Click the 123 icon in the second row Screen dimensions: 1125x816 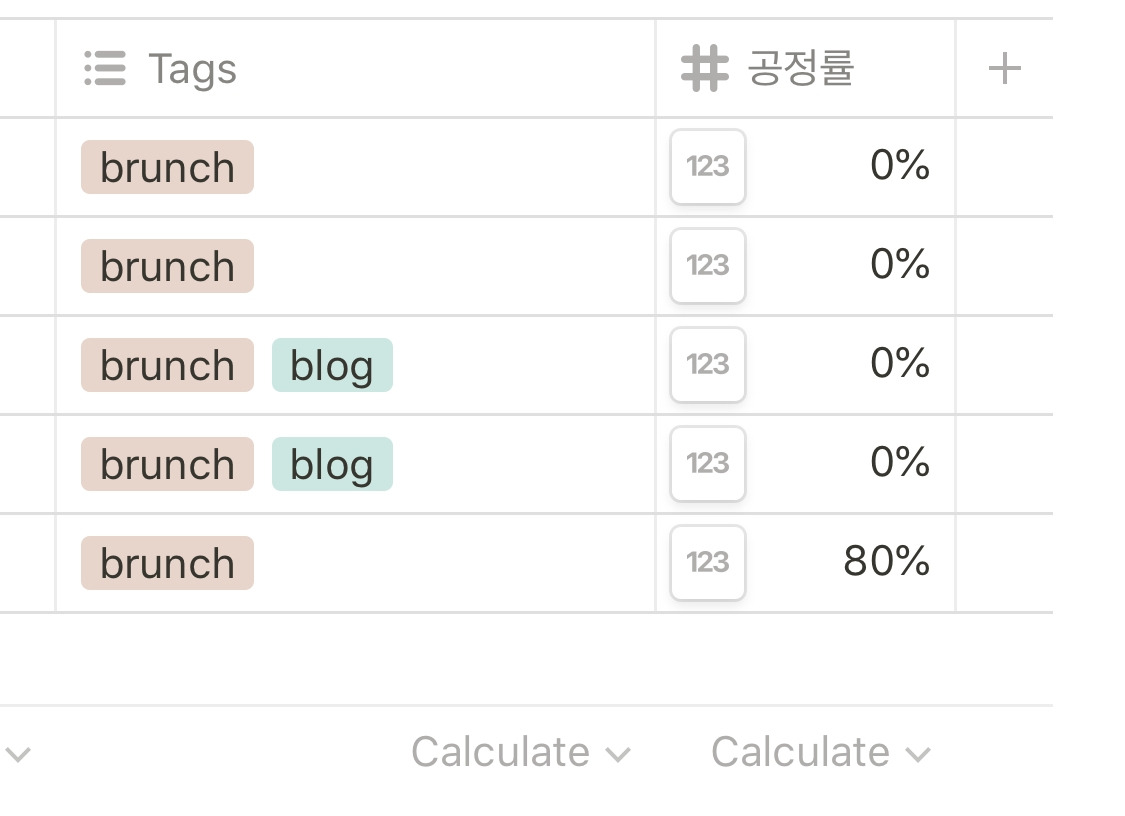click(x=707, y=266)
